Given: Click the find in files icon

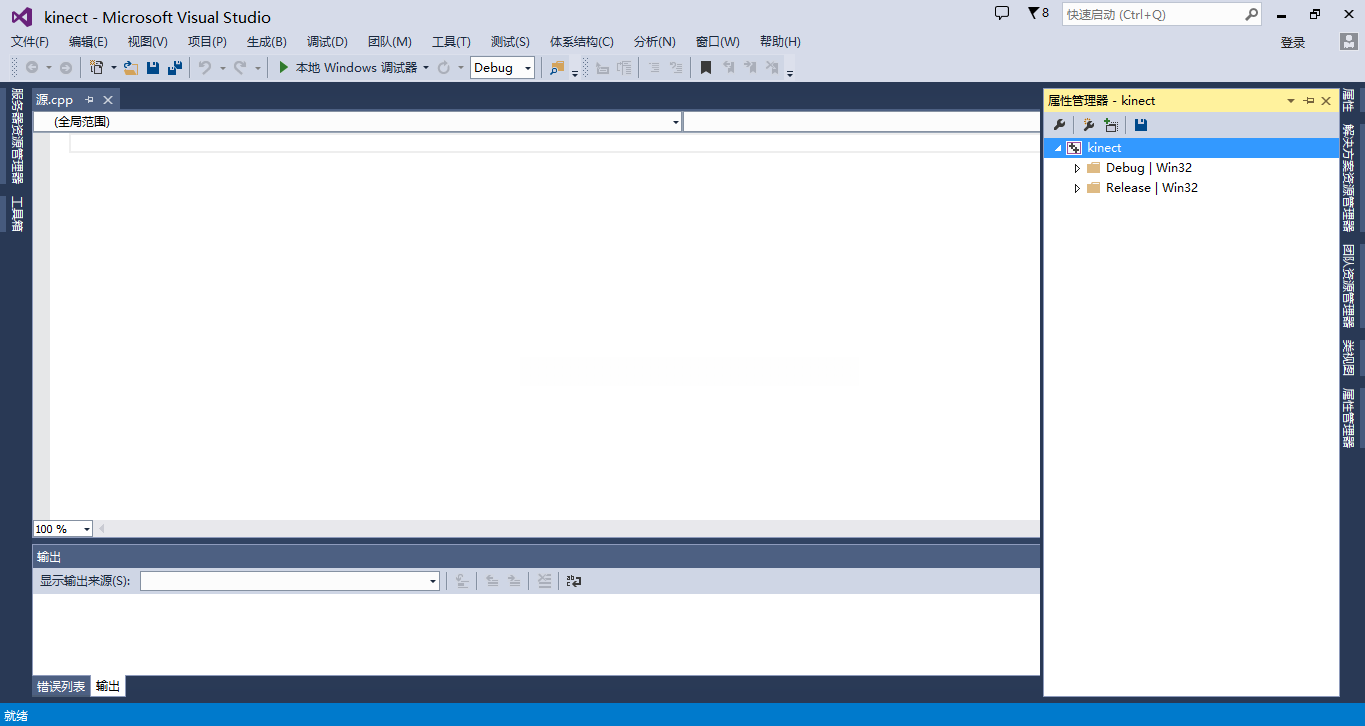Looking at the screenshot, I should (557, 68).
